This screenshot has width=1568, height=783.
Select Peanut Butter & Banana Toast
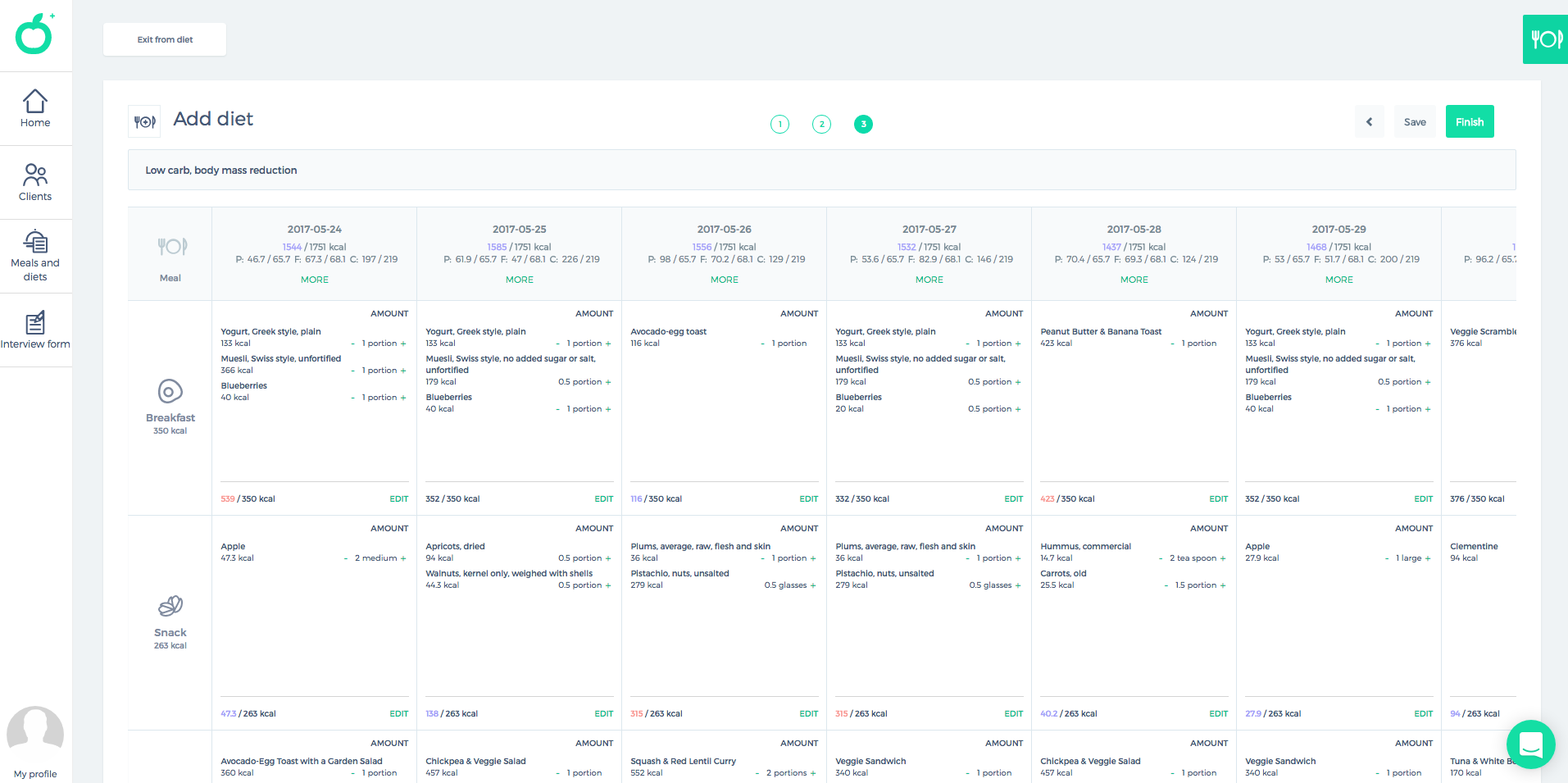pyautogui.click(x=1101, y=332)
